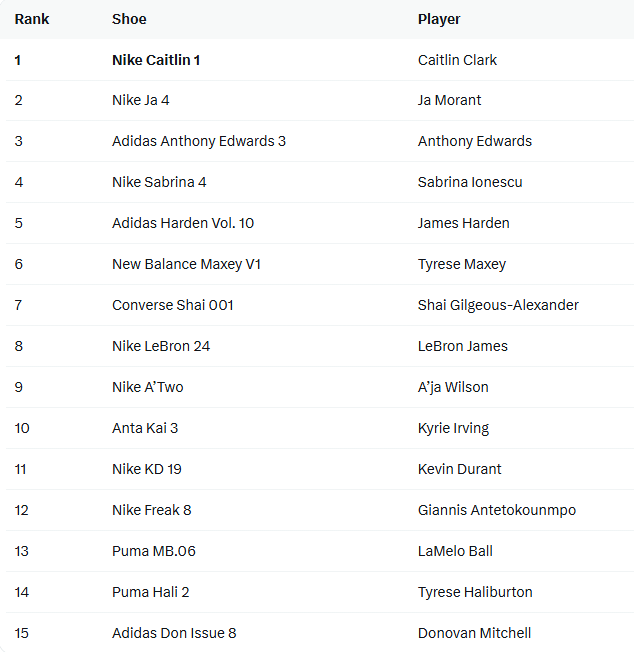
Task: Click the Anta Kai 3 shoe
Action: click(x=145, y=428)
